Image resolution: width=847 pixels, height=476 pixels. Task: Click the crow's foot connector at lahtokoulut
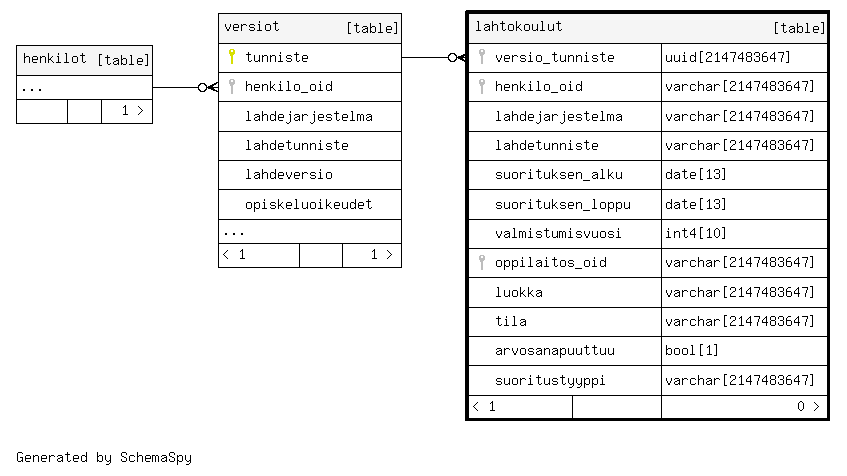pos(458,57)
